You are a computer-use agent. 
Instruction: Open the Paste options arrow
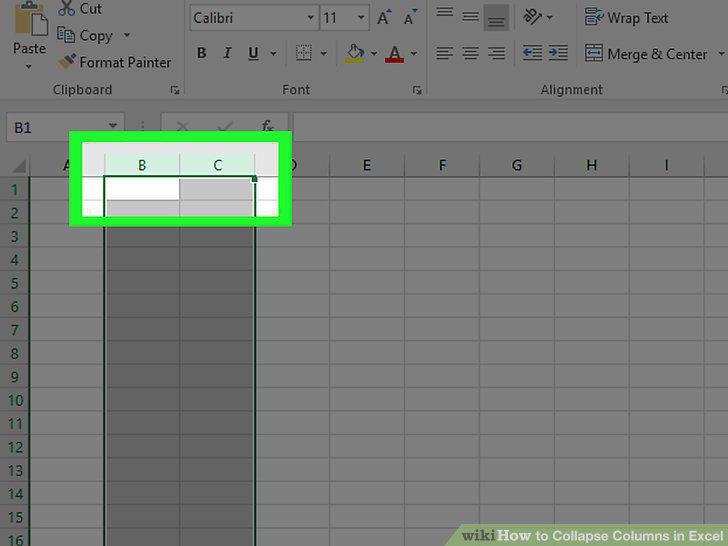click(29, 67)
